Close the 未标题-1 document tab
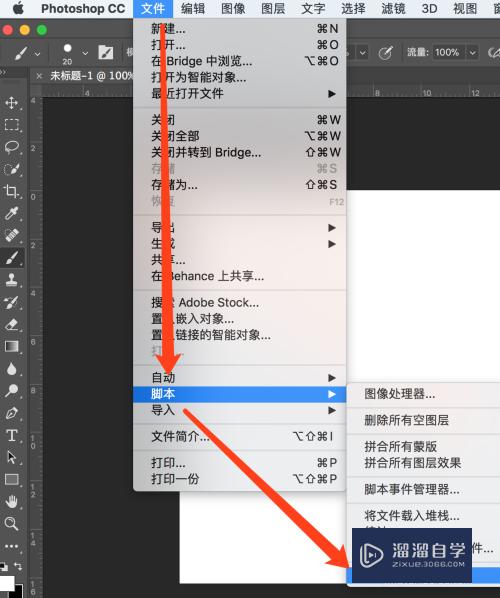This screenshot has width=500, height=598. pyautogui.click(x=39, y=76)
